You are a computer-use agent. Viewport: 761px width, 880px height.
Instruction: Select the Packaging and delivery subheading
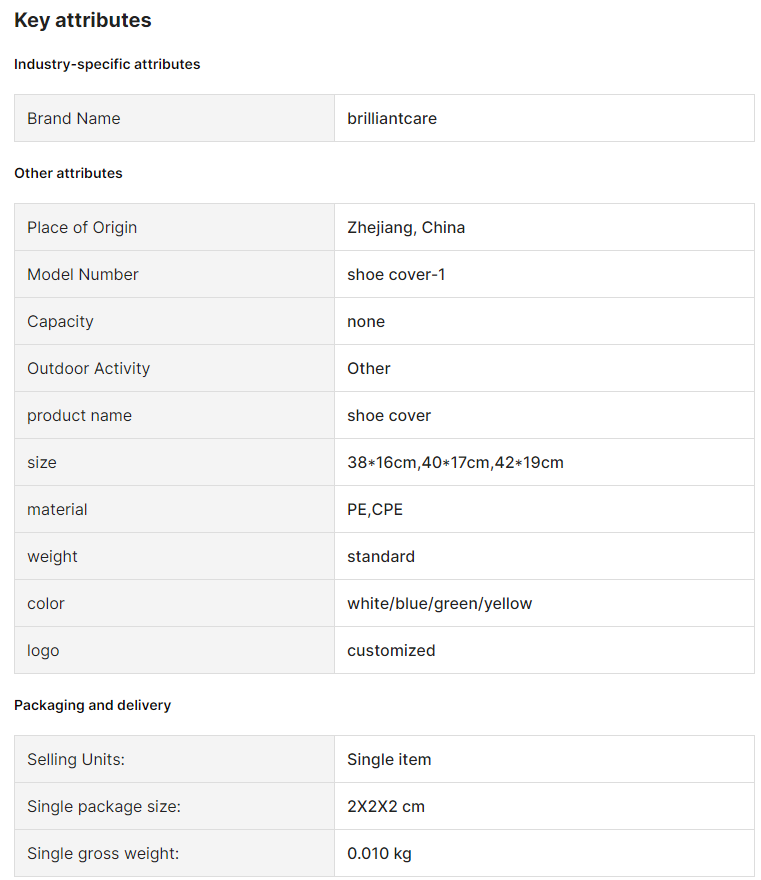click(x=93, y=705)
